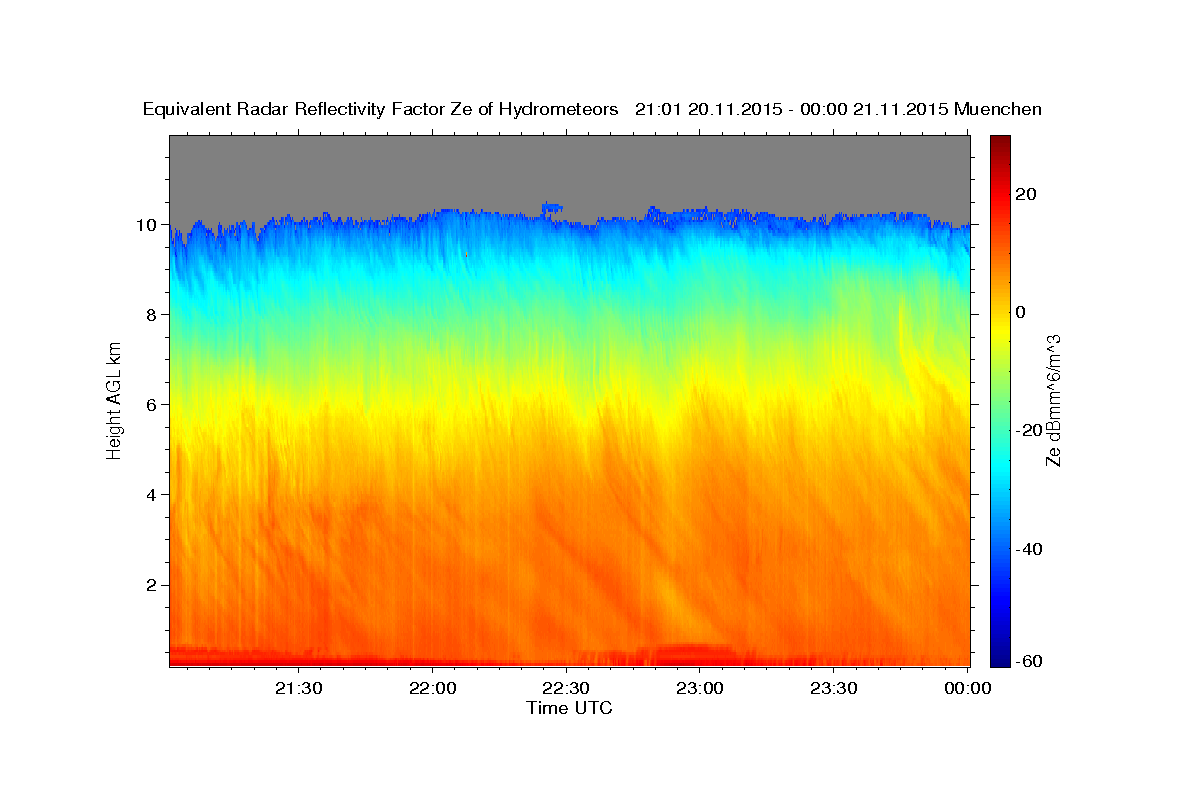Click the 'Ze dBmm^6/m^3' colorbar label

tap(1052, 401)
